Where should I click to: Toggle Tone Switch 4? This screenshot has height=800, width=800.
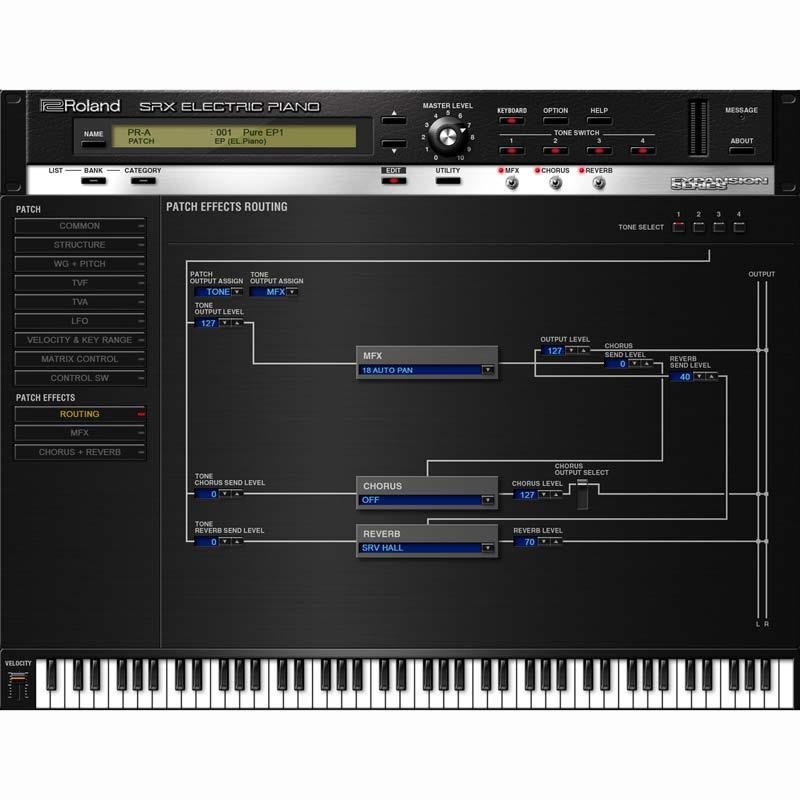[x=642, y=151]
